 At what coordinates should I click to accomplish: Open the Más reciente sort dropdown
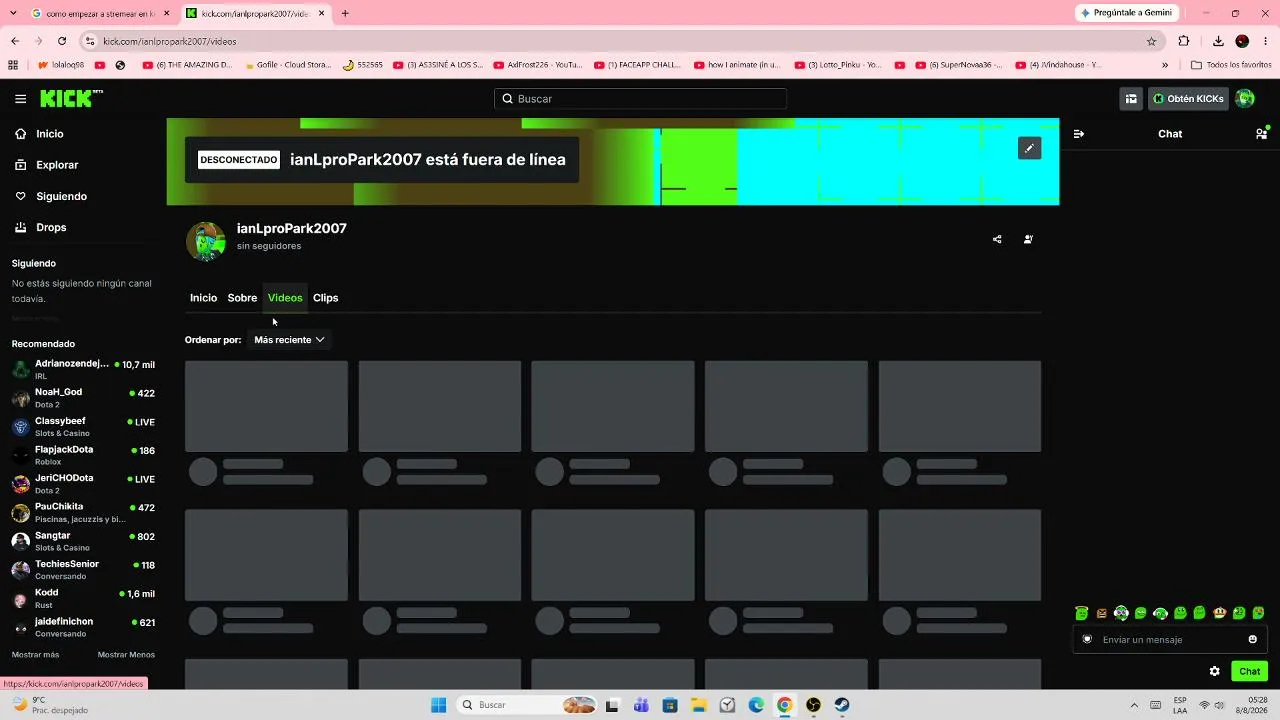[289, 340]
